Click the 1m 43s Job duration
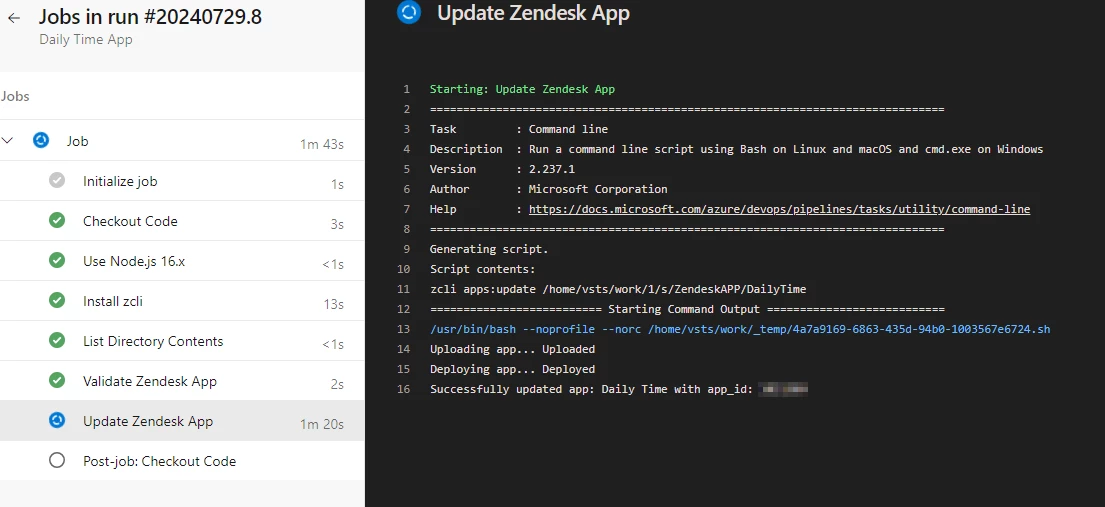The width and height of the screenshot is (1105, 507). (322, 145)
